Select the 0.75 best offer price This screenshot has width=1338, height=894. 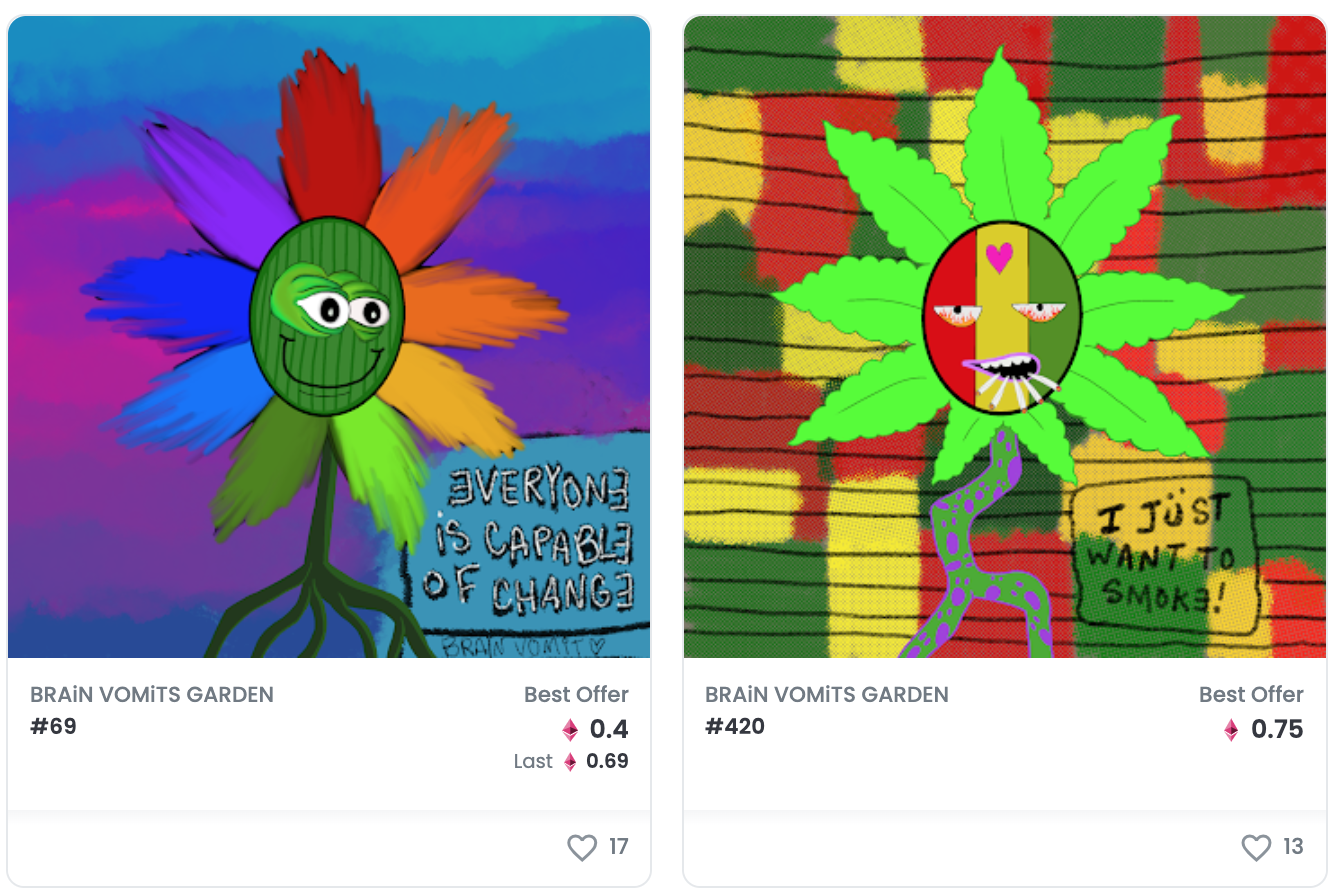tap(1277, 730)
